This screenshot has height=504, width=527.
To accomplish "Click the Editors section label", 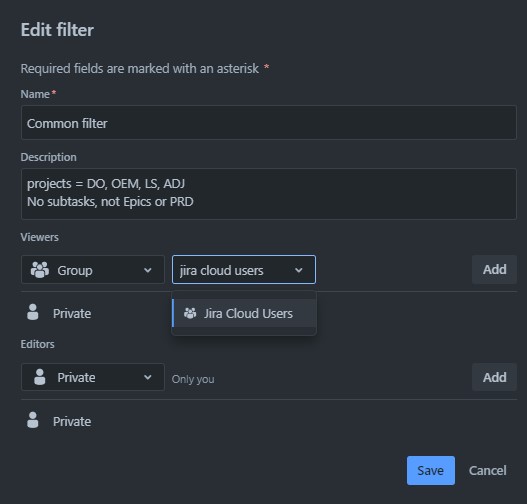I will click(37, 344).
